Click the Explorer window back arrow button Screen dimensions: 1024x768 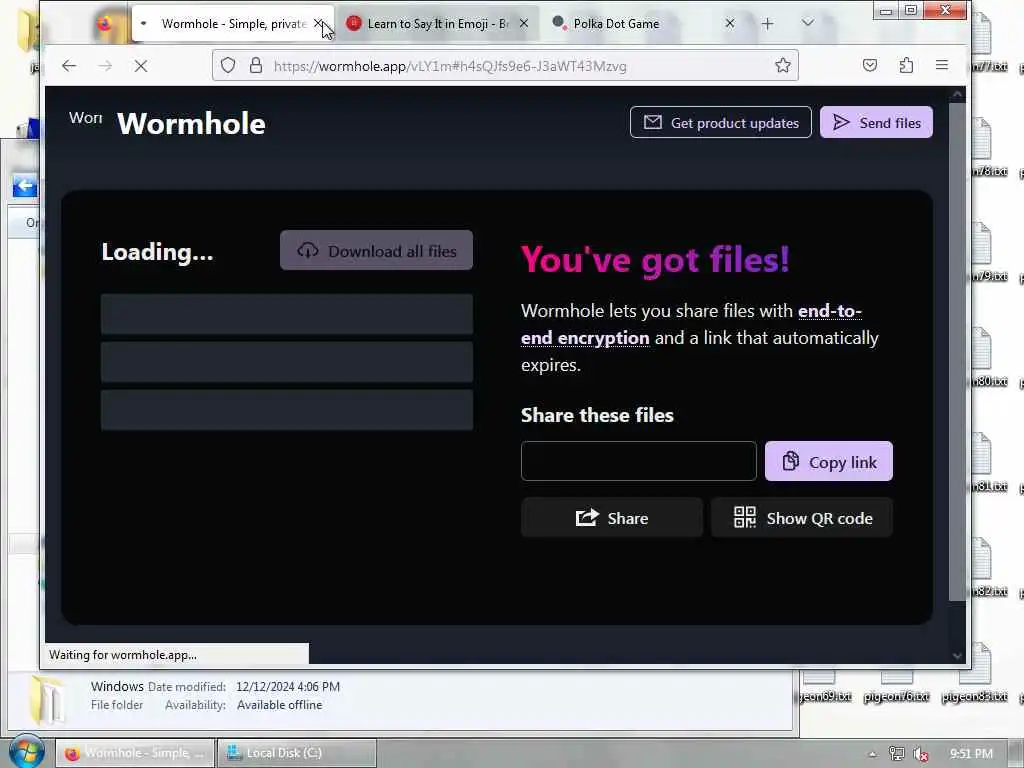[x=24, y=186]
